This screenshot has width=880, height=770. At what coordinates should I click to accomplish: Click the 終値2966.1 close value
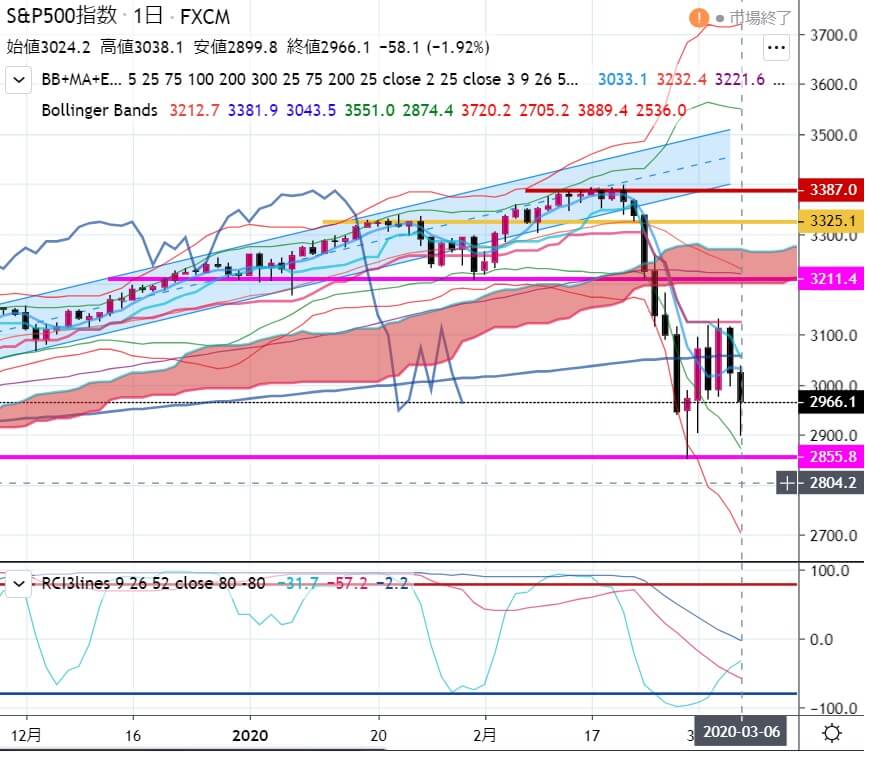328,47
